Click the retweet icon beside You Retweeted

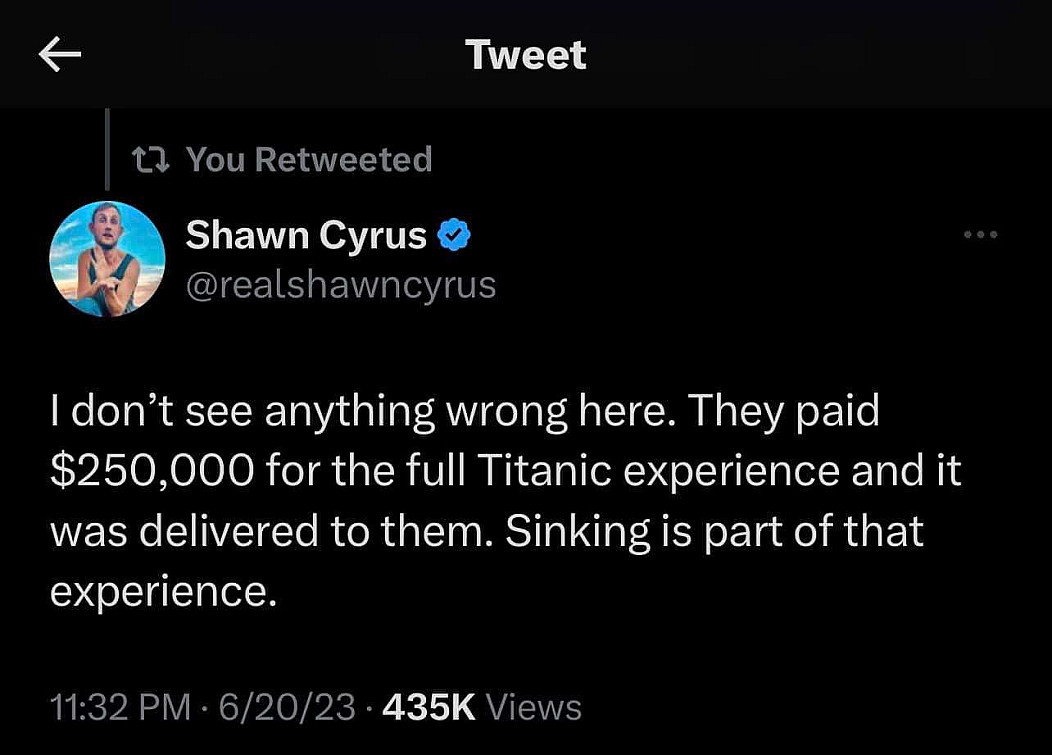(152, 159)
